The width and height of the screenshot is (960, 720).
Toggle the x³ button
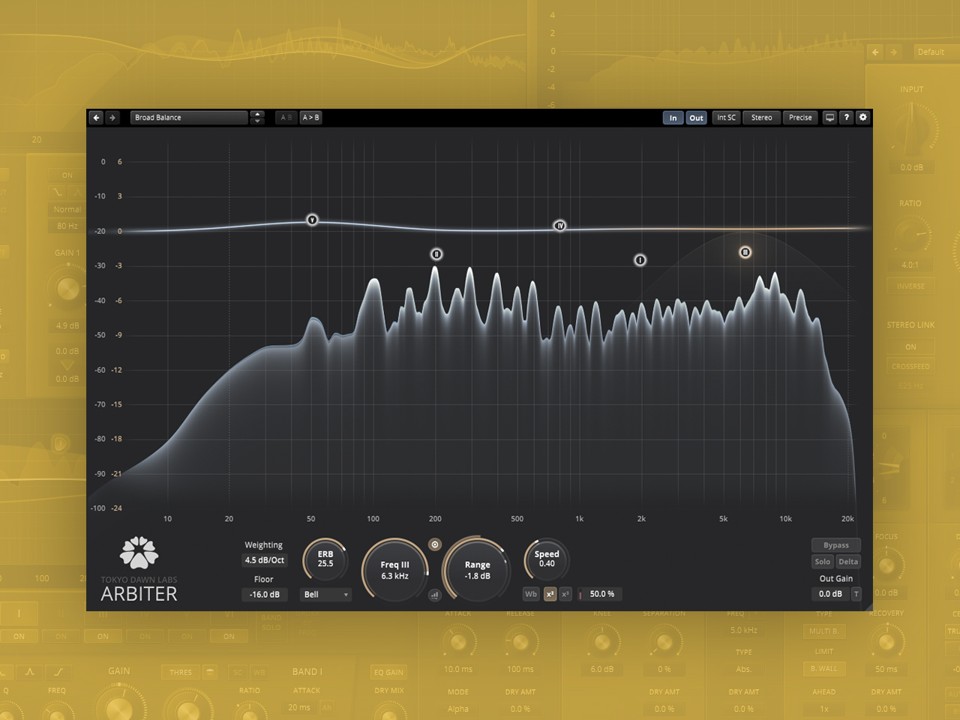pos(565,594)
